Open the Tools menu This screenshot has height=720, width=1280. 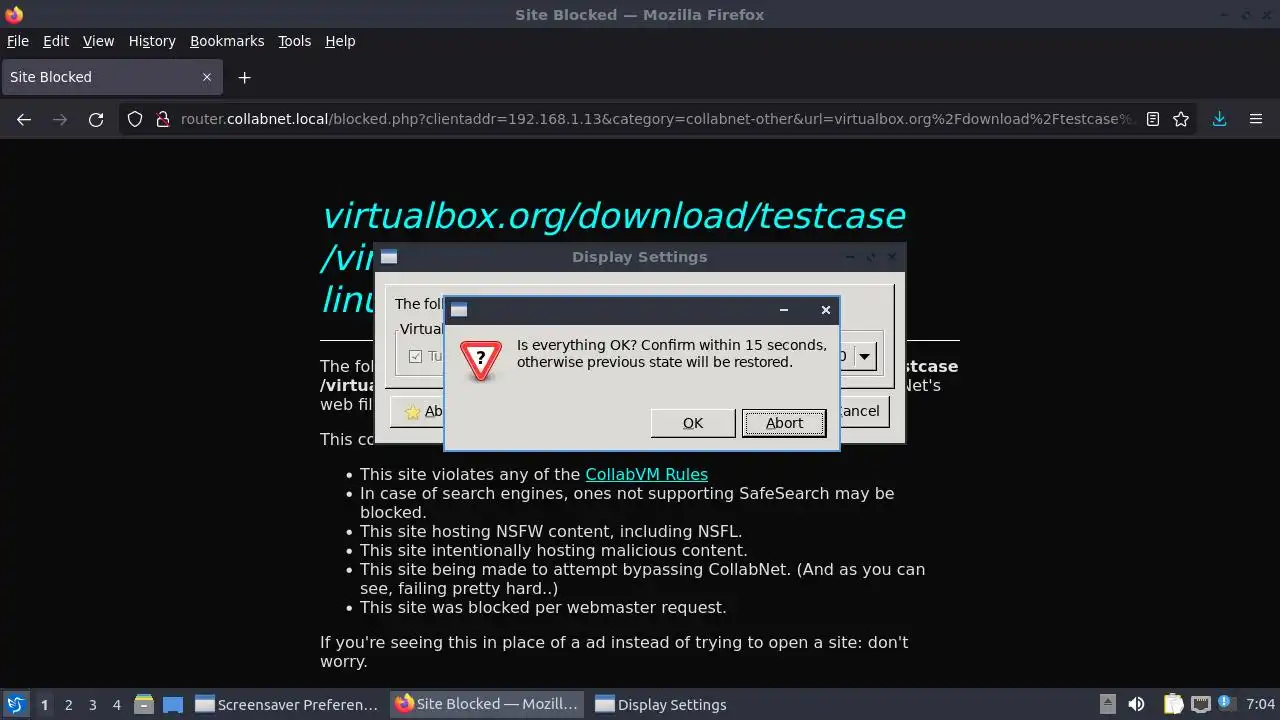tap(294, 41)
